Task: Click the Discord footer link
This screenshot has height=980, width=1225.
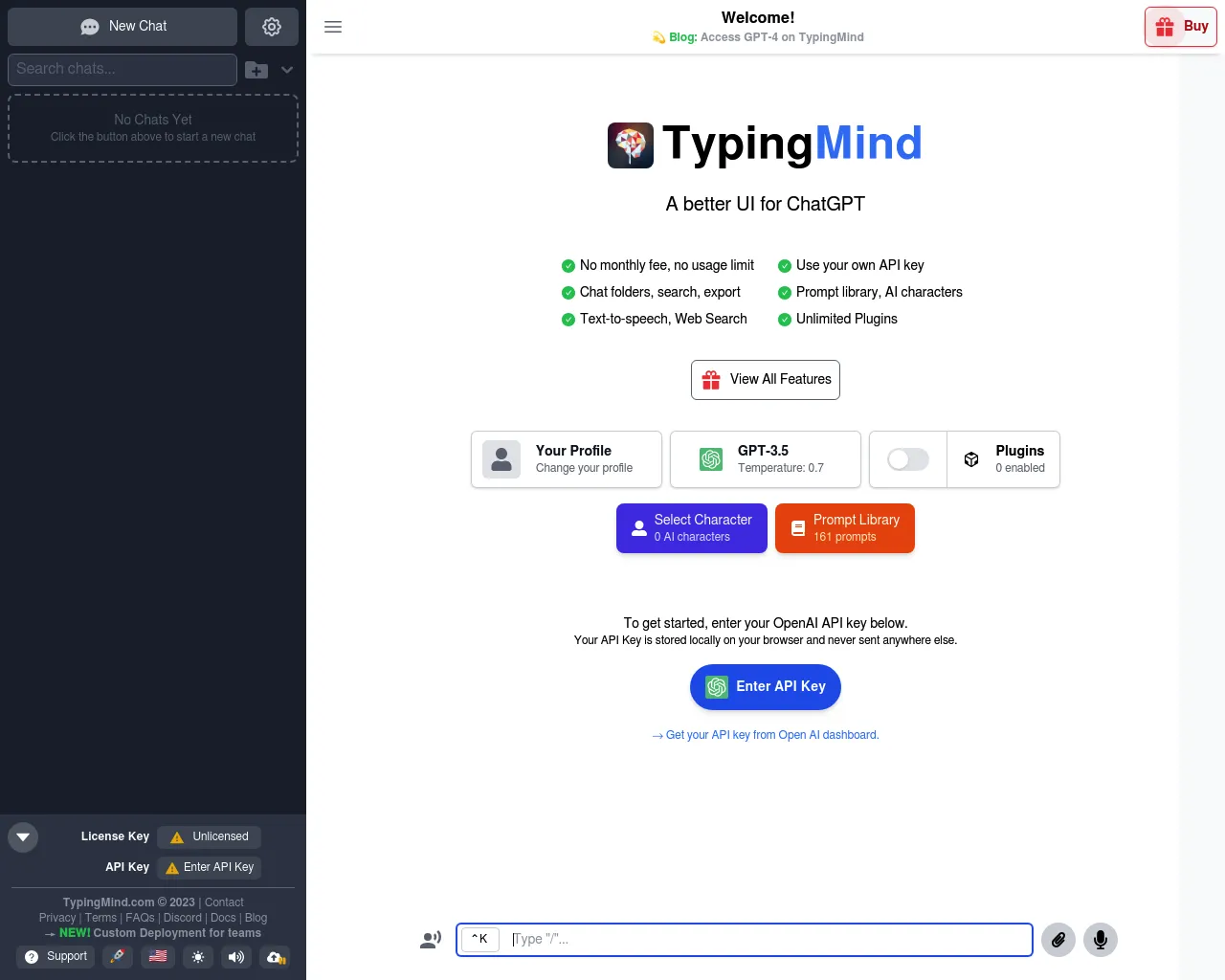Action: (182, 918)
